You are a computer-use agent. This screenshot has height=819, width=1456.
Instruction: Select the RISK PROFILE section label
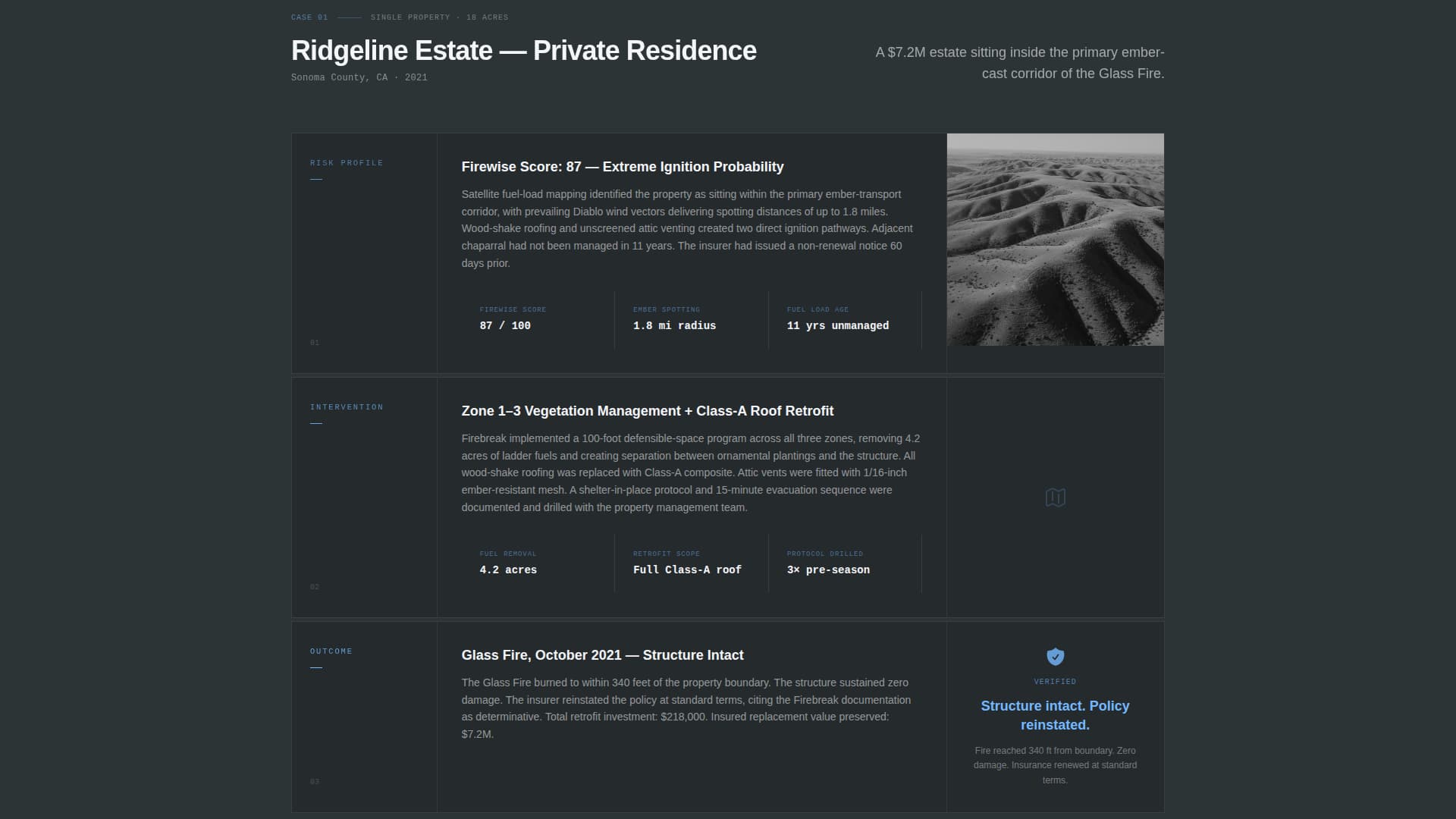click(347, 163)
